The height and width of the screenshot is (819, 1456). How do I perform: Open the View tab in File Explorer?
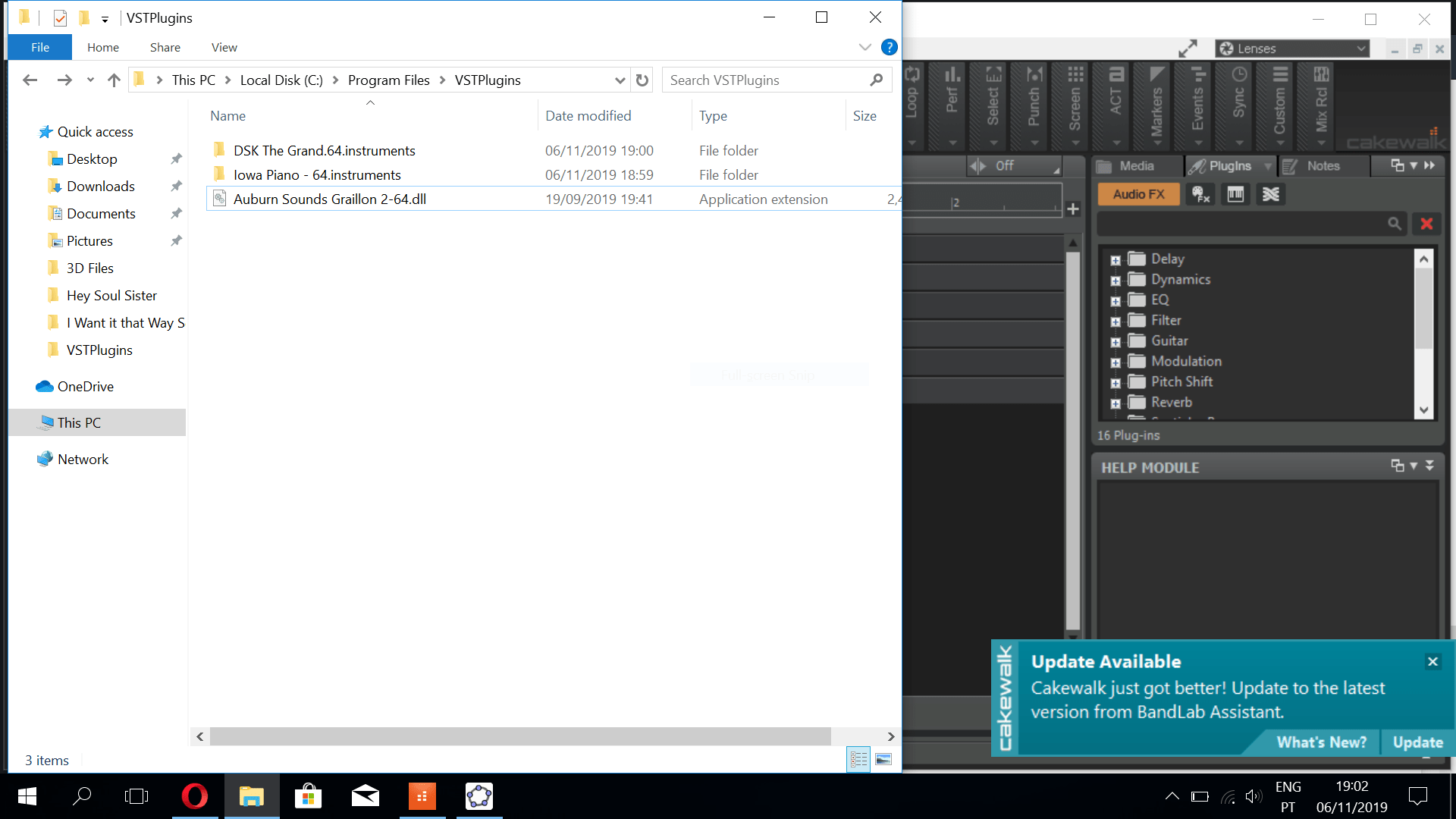click(x=224, y=47)
